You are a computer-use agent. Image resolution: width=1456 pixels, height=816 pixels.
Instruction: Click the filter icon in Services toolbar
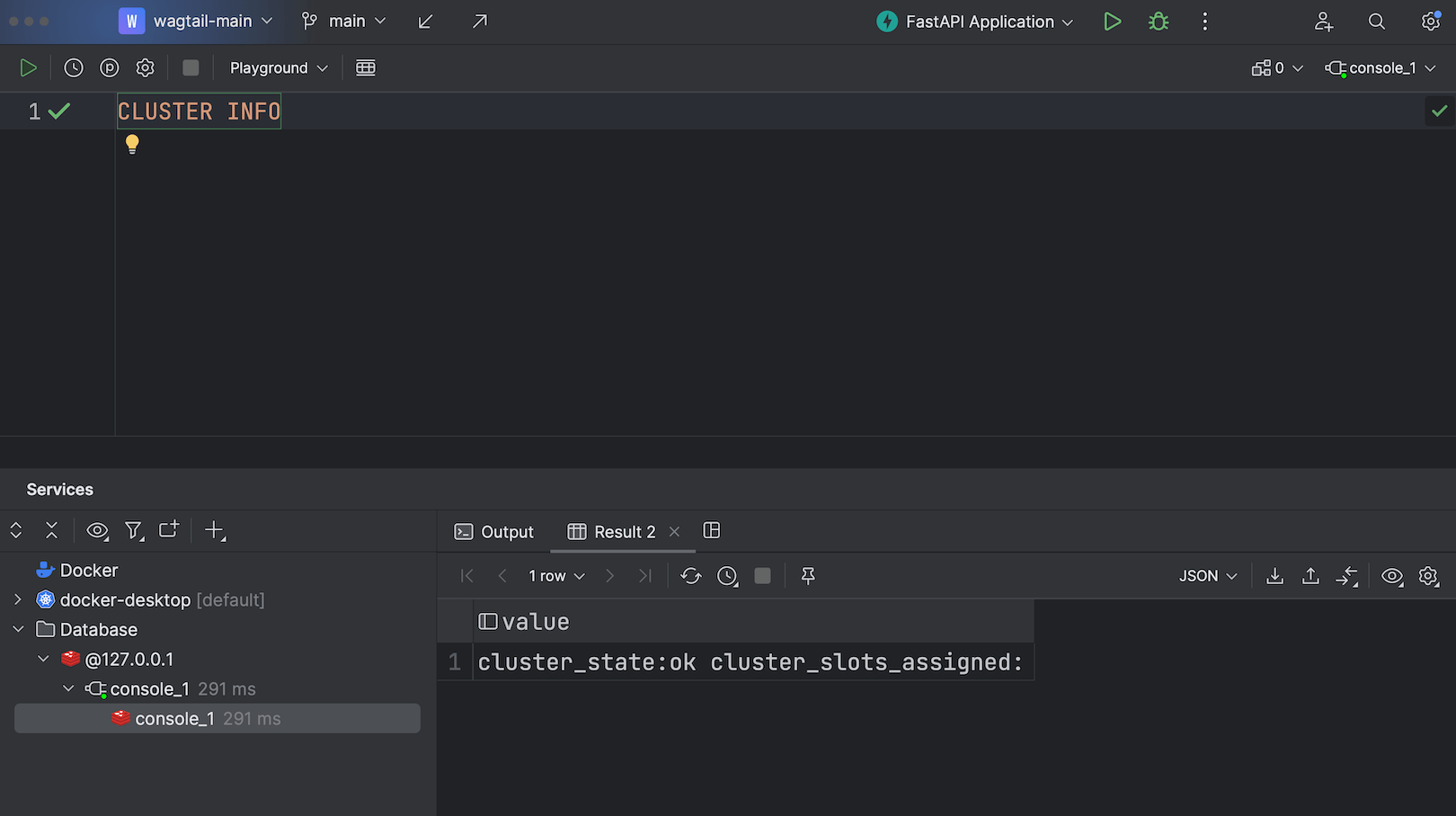coord(134,531)
